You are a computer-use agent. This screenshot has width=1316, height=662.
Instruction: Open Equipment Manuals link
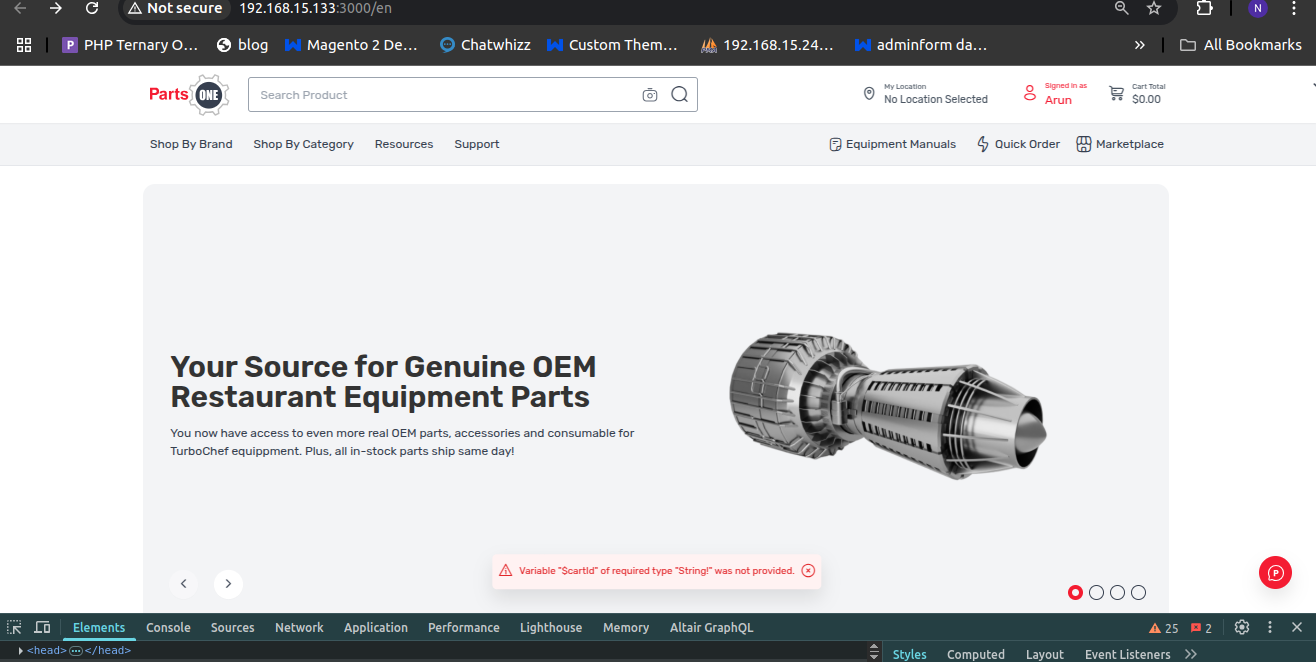(893, 144)
